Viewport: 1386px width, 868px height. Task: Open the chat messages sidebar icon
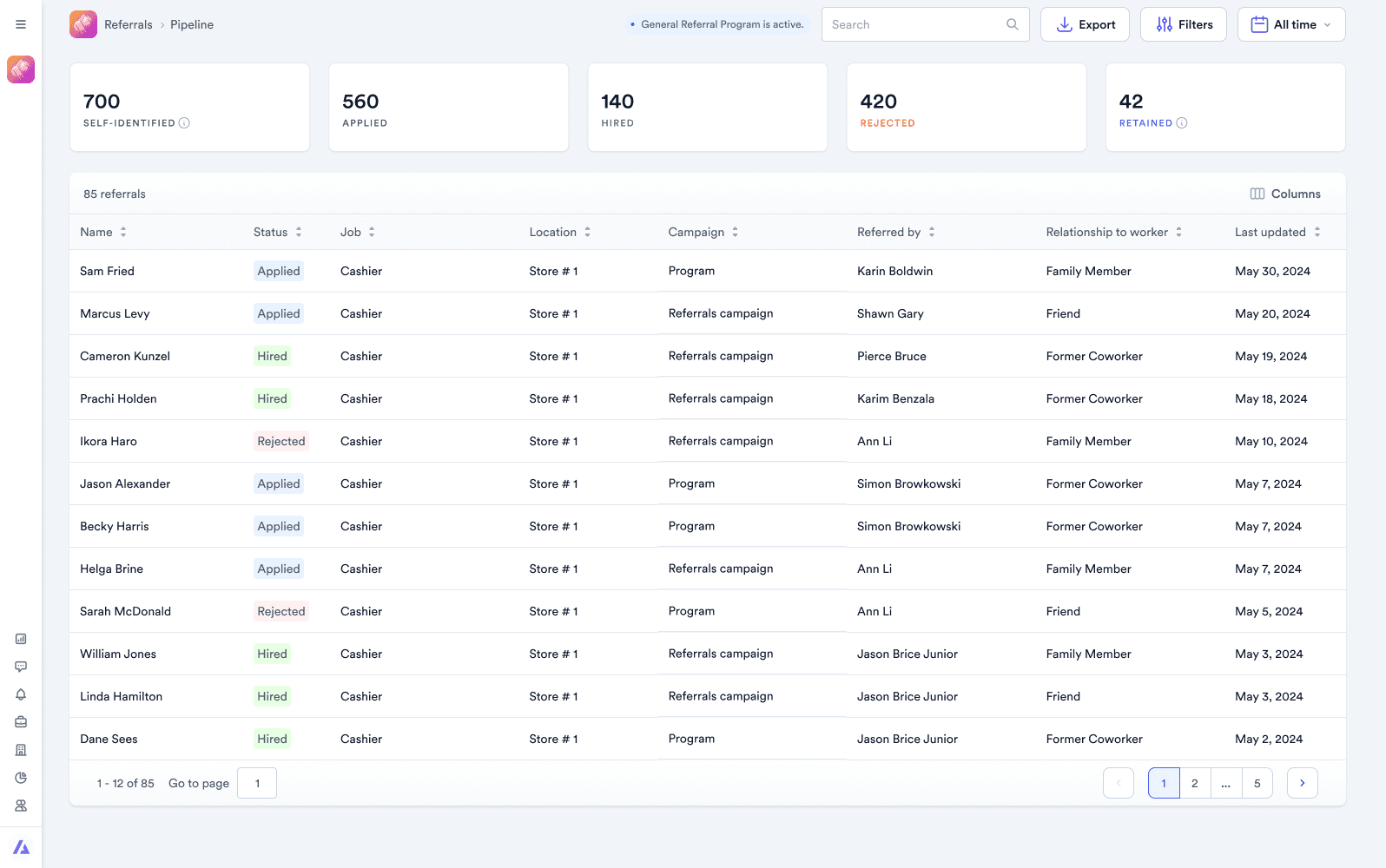click(x=21, y=667)
